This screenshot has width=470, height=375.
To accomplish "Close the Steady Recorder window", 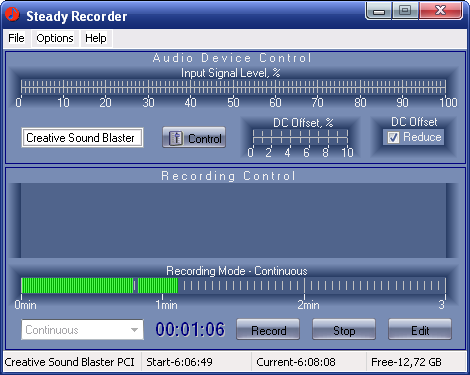I will (441, 11).
